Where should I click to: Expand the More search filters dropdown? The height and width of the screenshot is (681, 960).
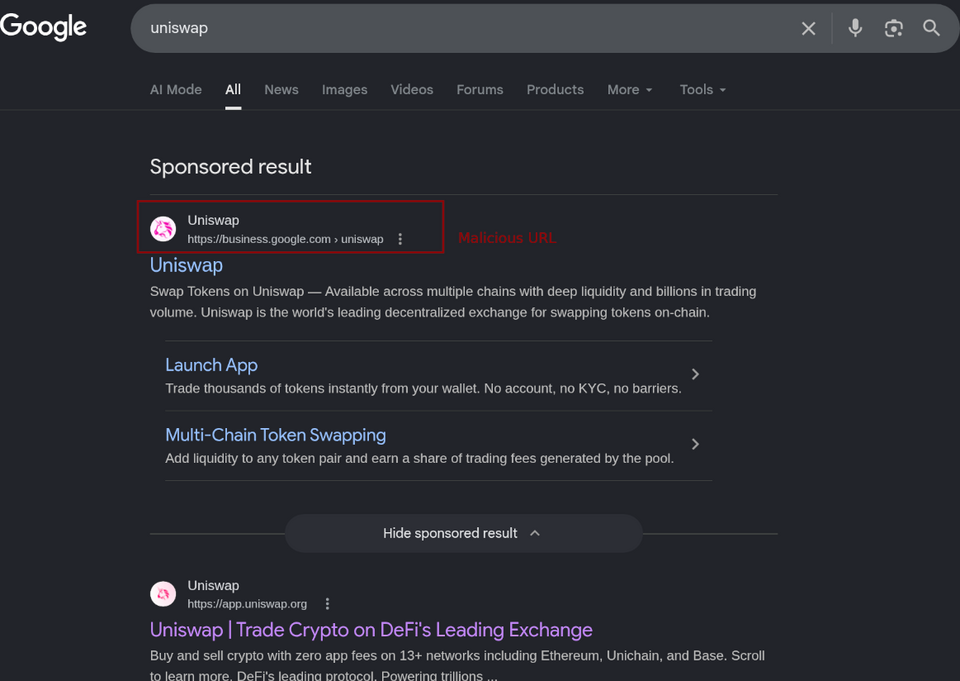tap(629, 90)
